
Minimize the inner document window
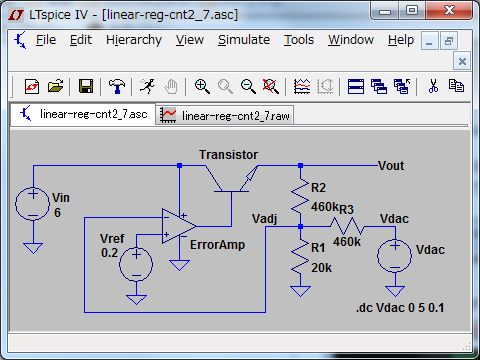(x=429, y=41)
